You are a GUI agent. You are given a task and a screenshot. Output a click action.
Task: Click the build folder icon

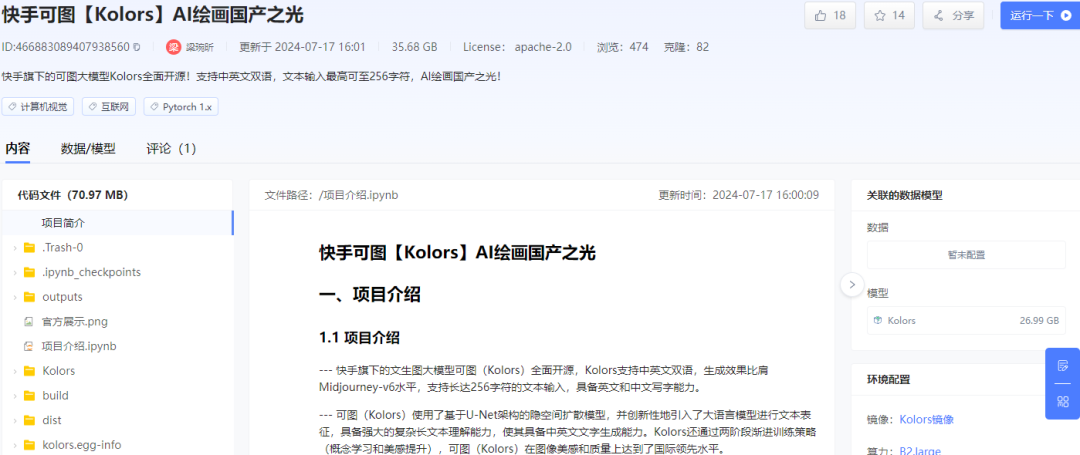tap(29, 396)
